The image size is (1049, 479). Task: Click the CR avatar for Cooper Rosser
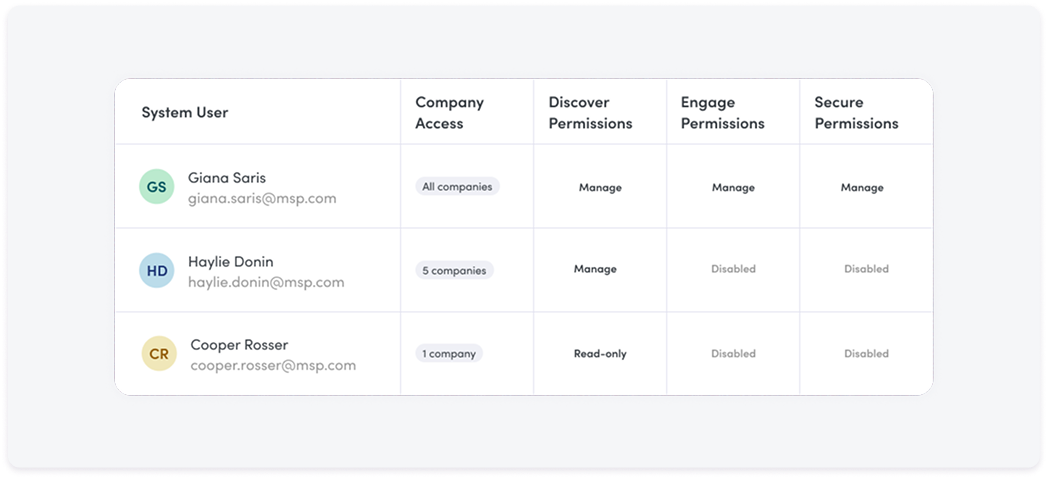(159, 354)
